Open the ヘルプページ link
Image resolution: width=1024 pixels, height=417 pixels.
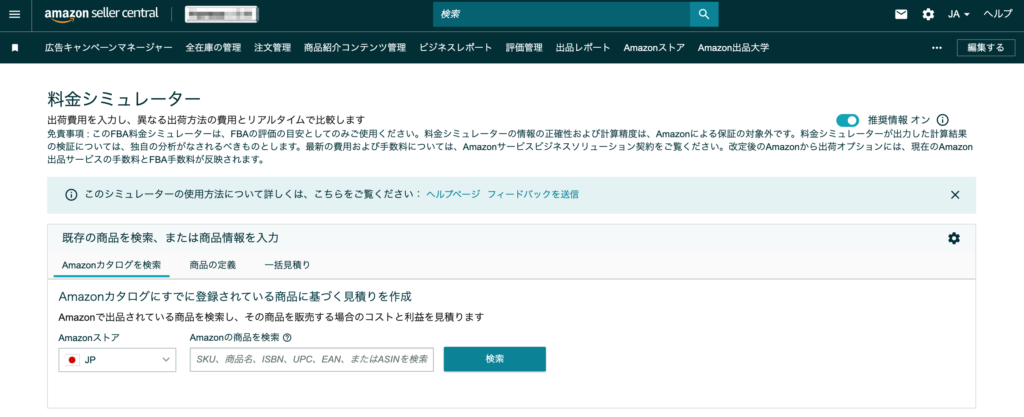(x=453, y=194)
